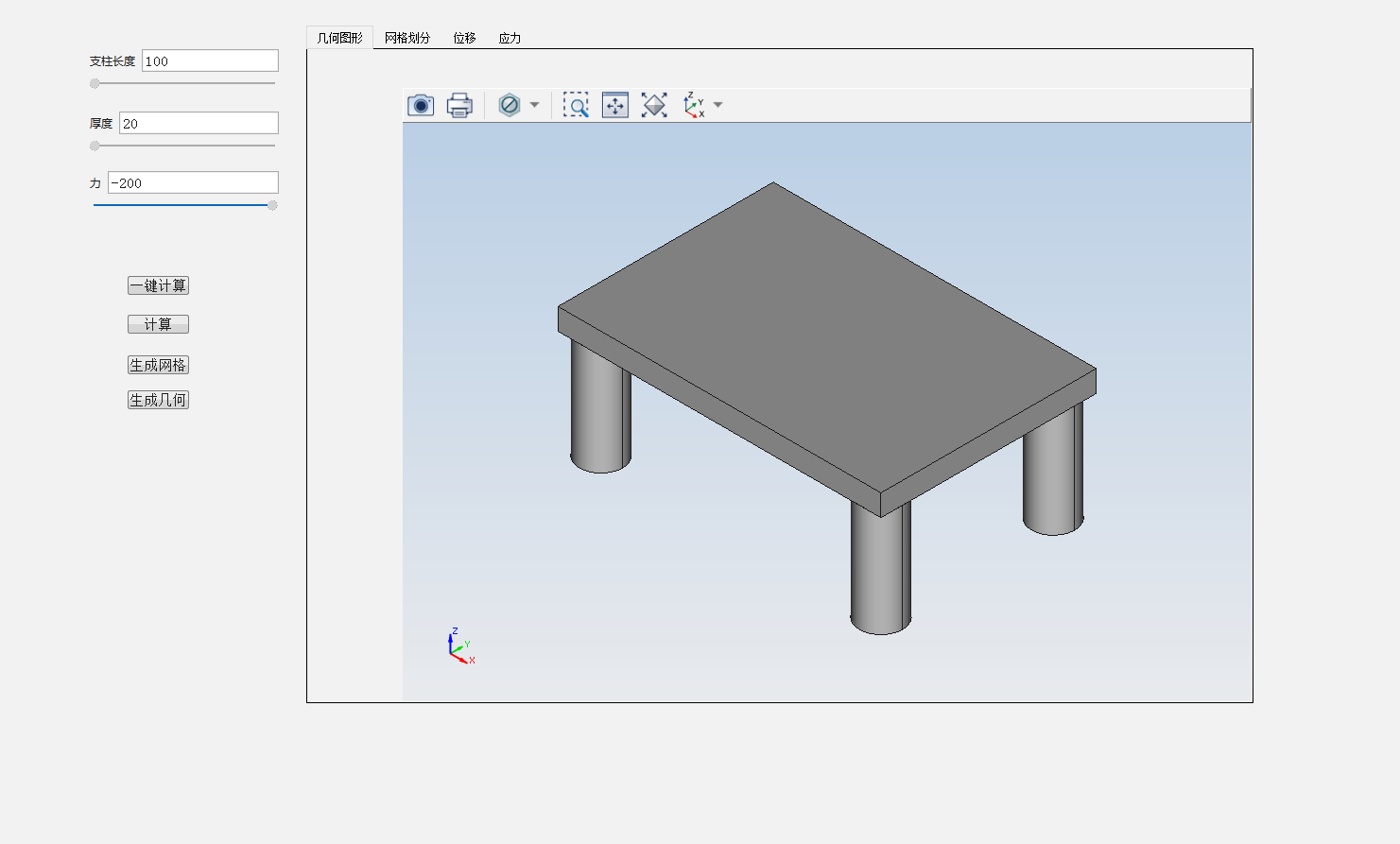This screenshot has height=844, width=1400.
Task: Click the pan/move view icon
Action: click(615, 105)
